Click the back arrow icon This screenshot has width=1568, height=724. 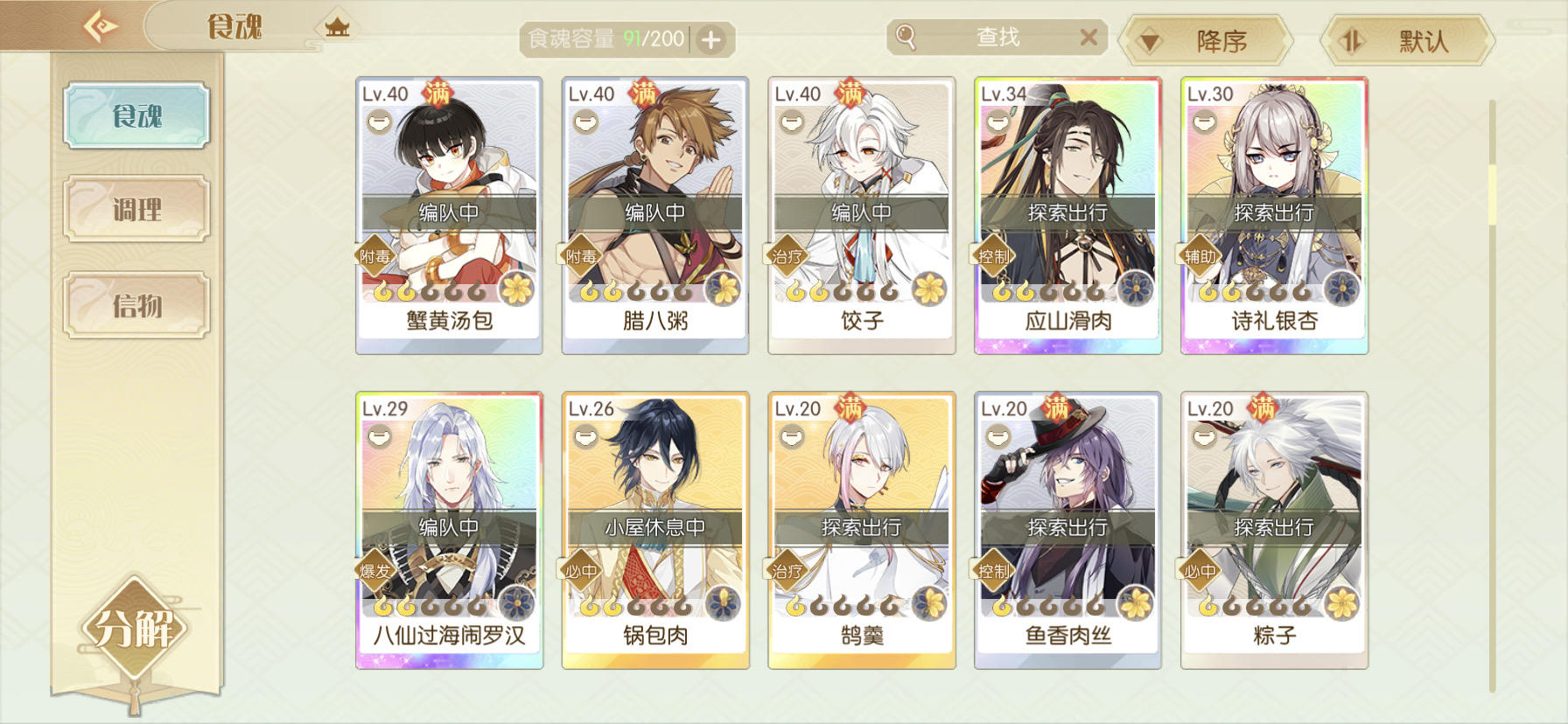point(101,25)
